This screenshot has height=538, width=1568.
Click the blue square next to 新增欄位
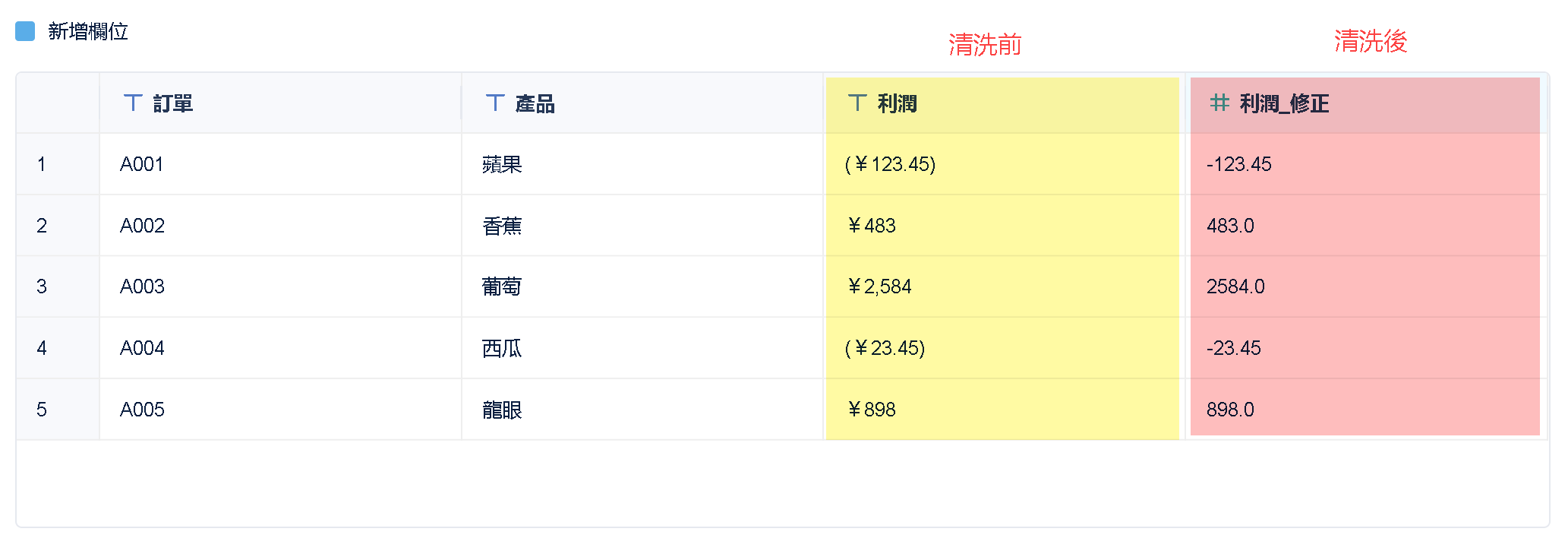(25, 31)
